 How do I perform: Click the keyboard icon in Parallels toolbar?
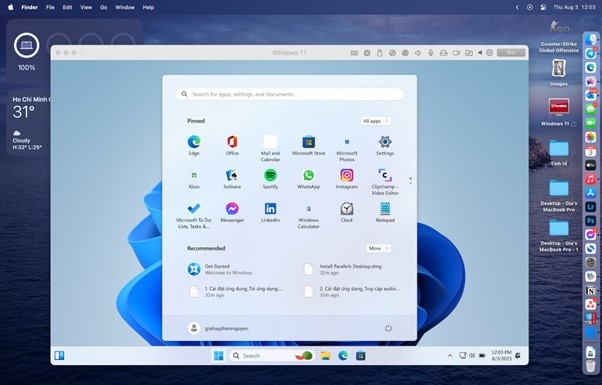pyautogui.click(x=354, y=53)
